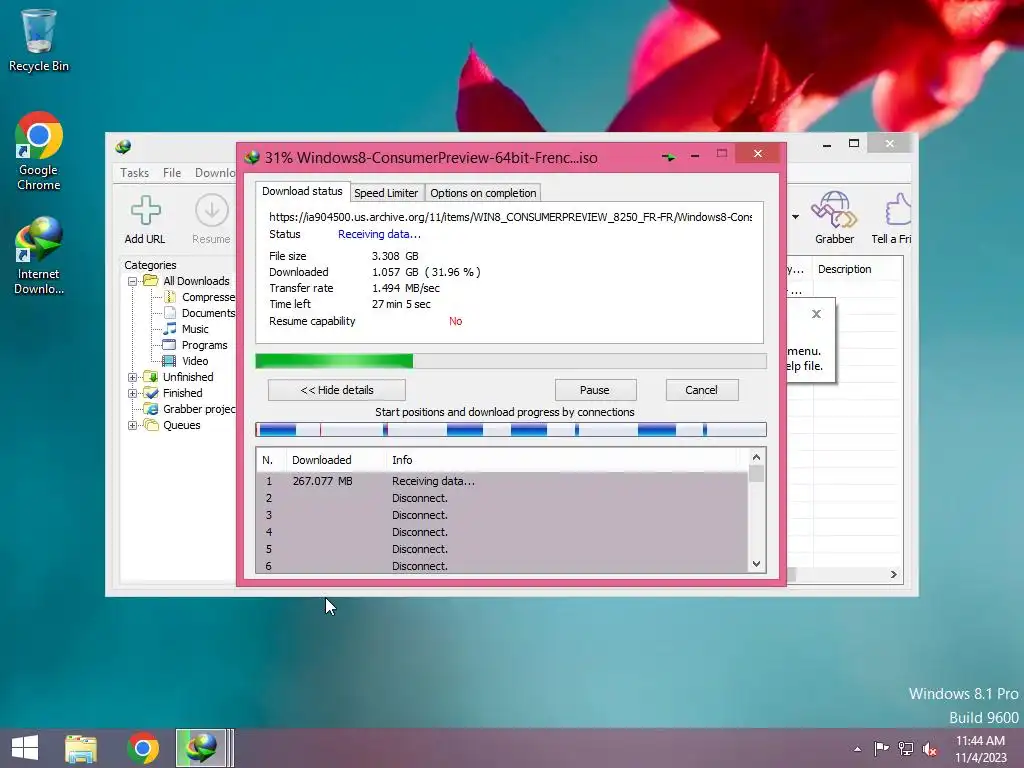
Task: Select connection row 2 Disconnect
Action: pos(502,498)
